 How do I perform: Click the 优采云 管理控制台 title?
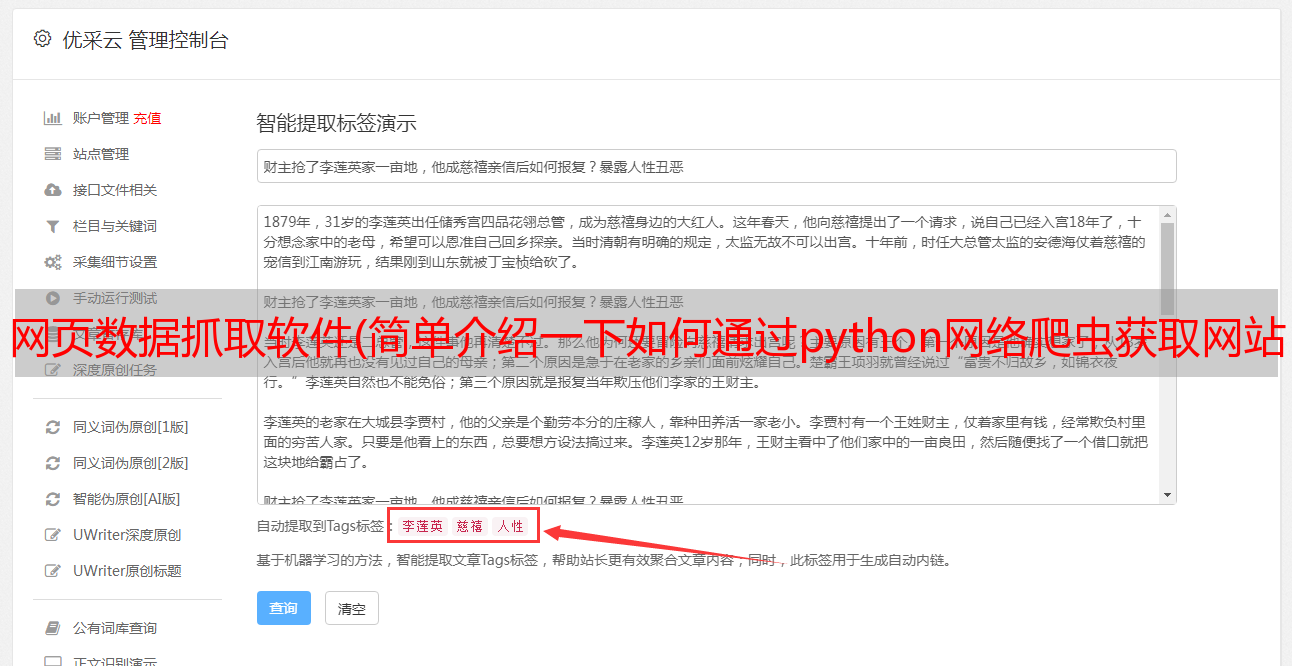145,40
